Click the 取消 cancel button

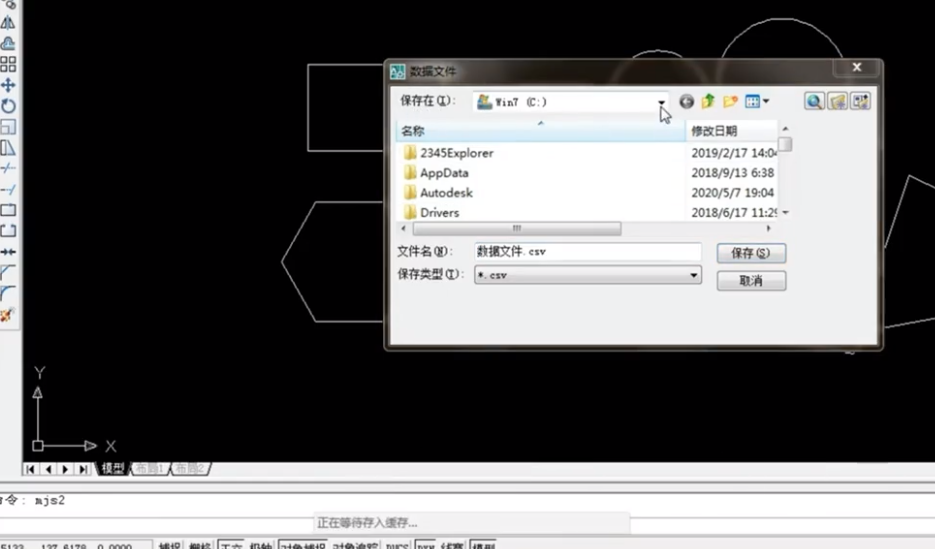tap(751, 282)
